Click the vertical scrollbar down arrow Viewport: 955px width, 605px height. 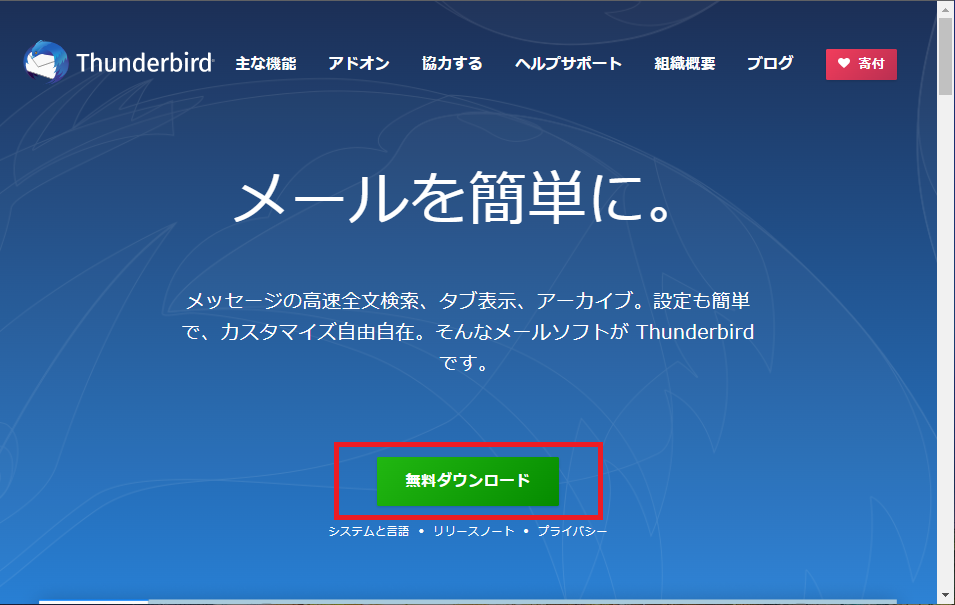945,595
